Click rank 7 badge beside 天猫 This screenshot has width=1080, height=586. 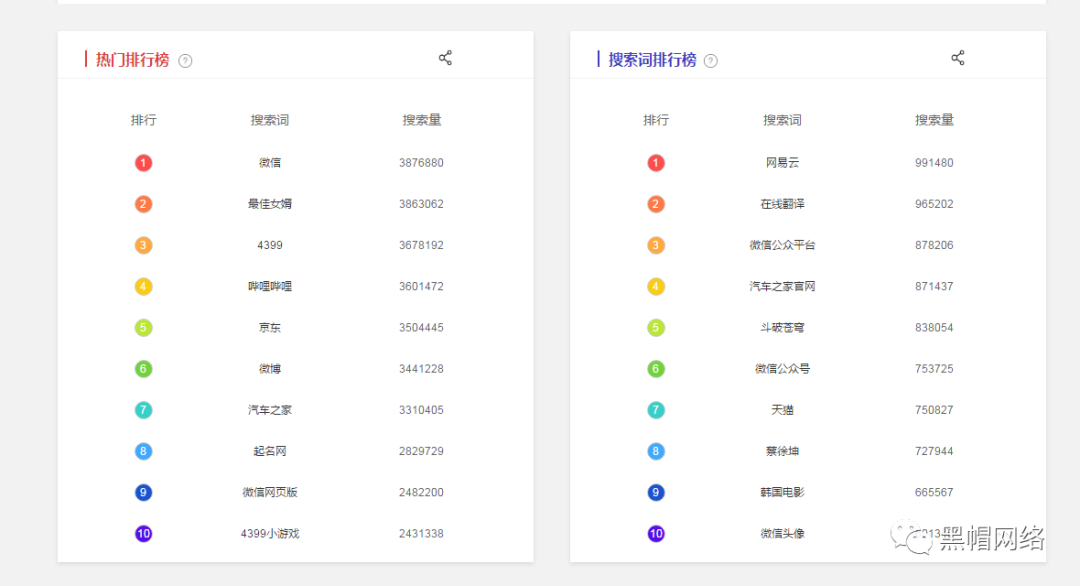(656, 410)
